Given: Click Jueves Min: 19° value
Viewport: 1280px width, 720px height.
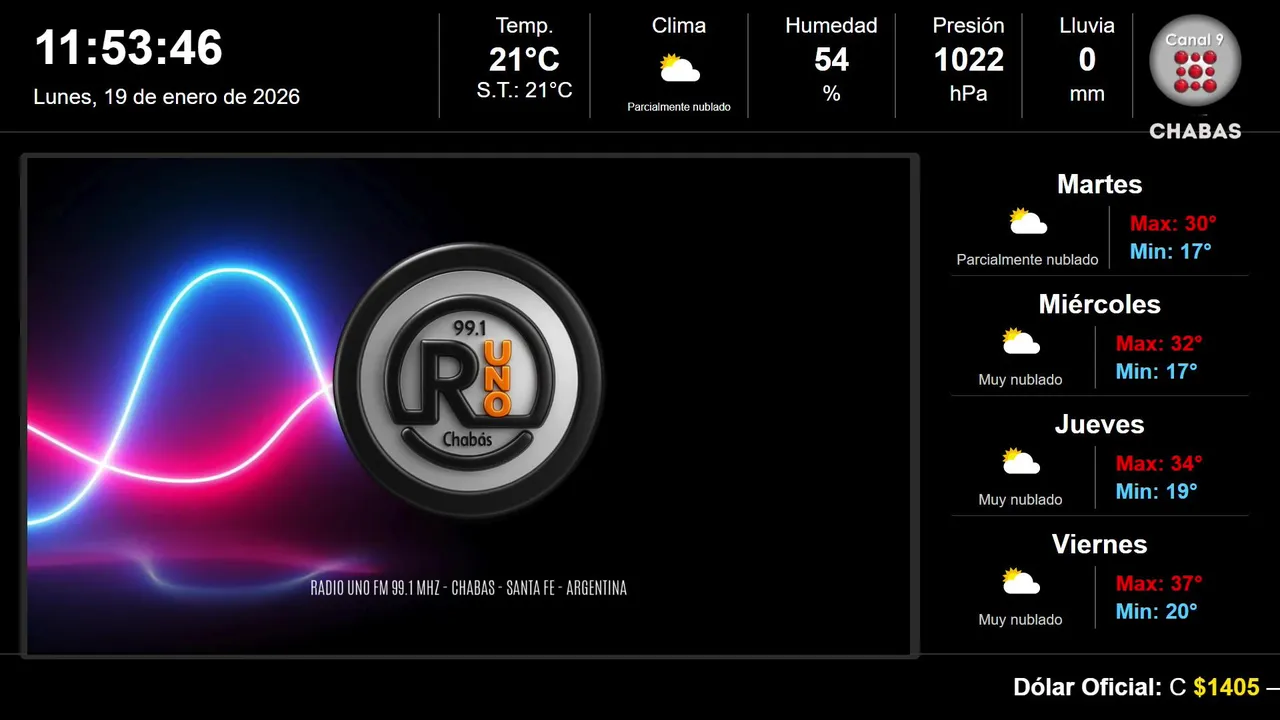Looking at the screenshot, I should (x=1156, y=492).
